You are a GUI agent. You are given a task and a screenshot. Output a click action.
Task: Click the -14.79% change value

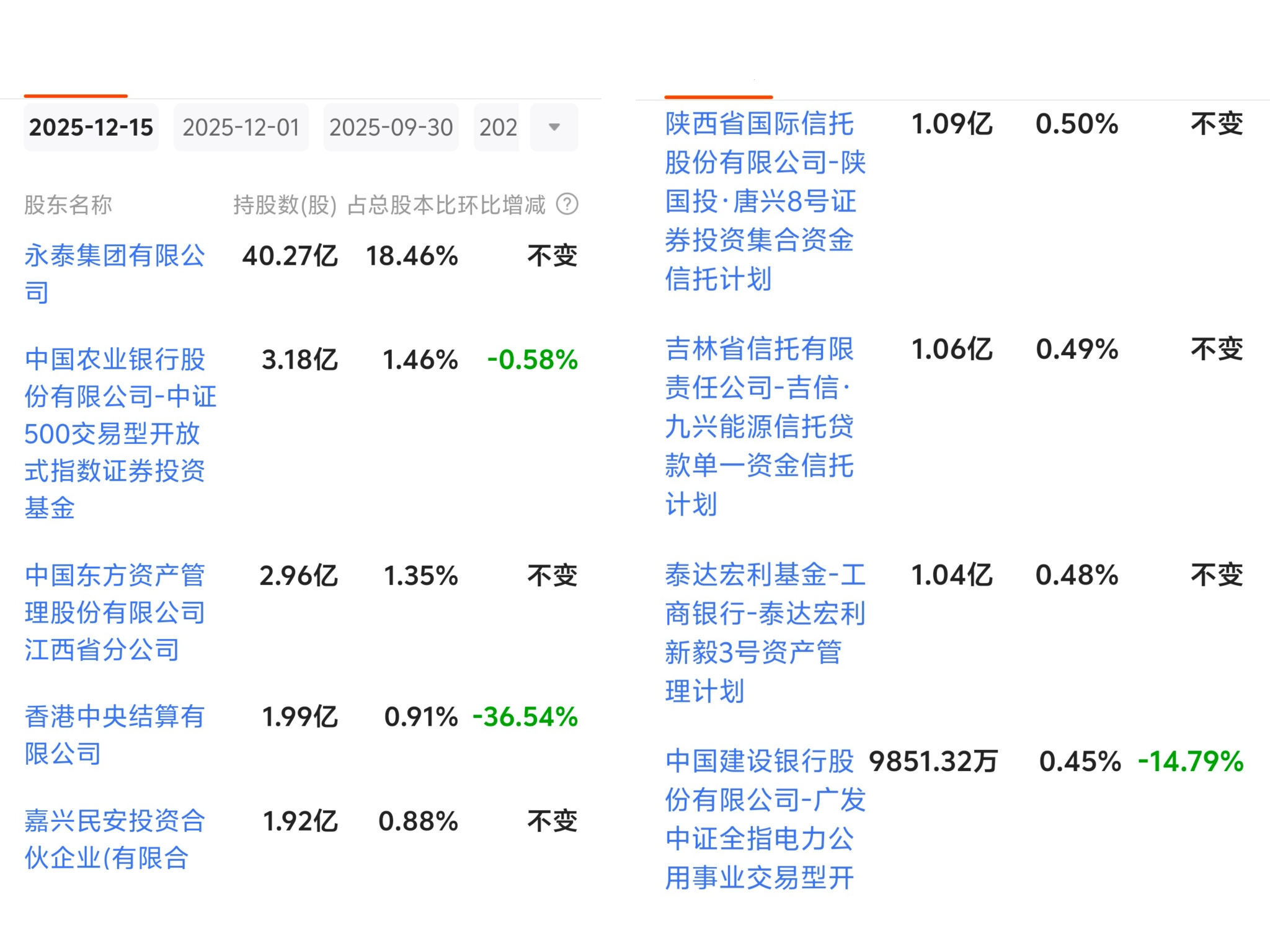pyautogui.click(x=1191, y=762)
